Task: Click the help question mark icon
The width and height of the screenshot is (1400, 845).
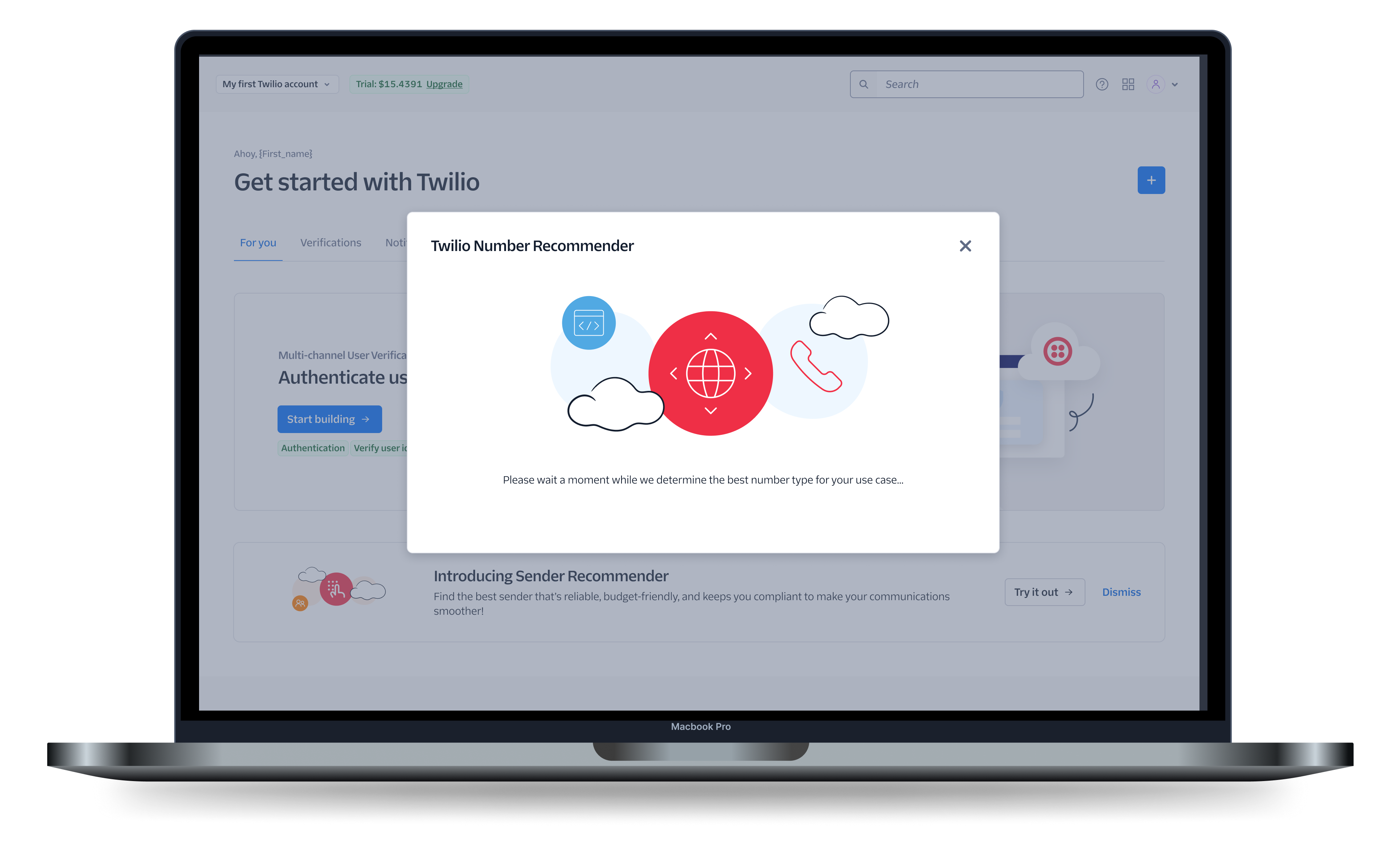Action: [x=1102, y=84]
